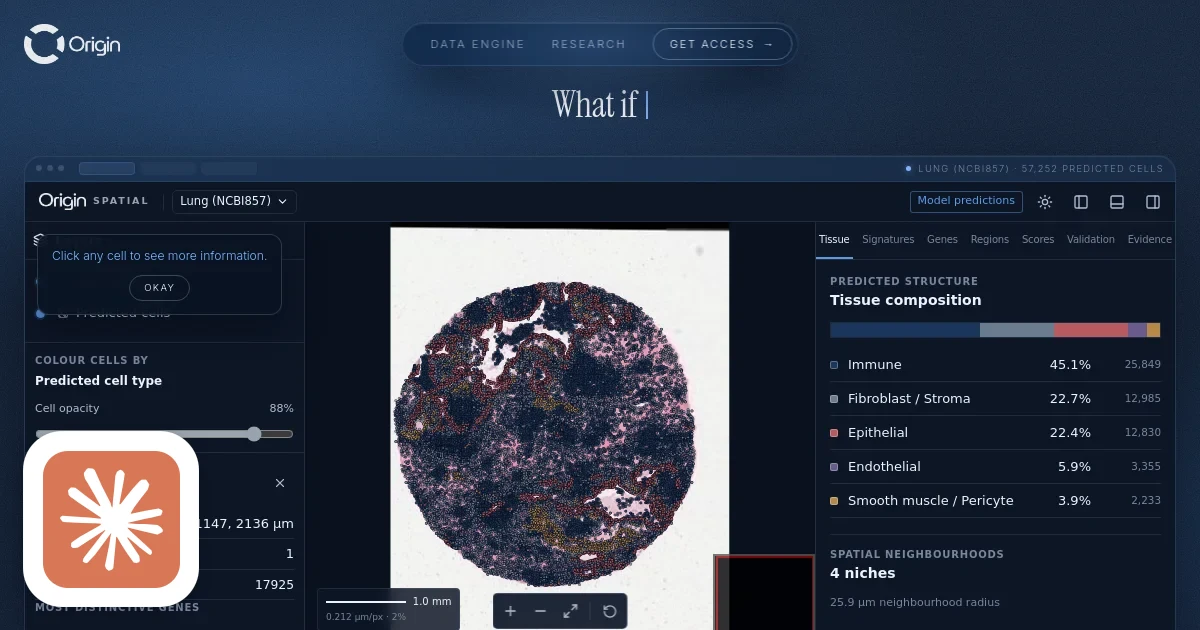Viewport: 1200px width, 630px height.
Task: Select the Epithelial row label
Action: [878, 433]
